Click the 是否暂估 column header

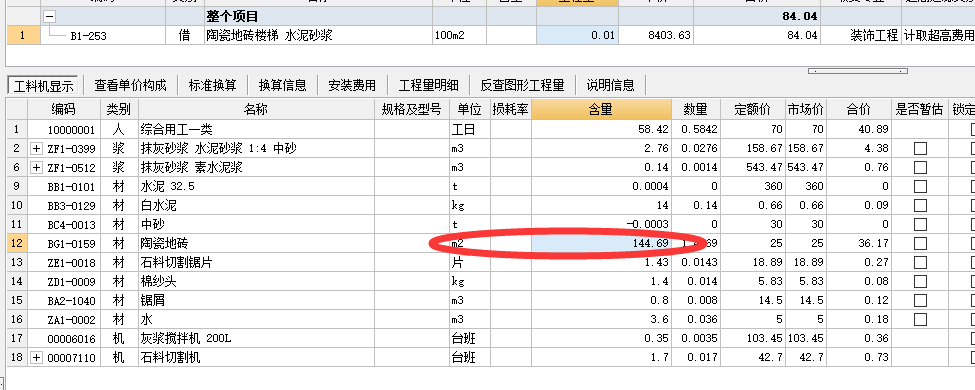(920, 110)
